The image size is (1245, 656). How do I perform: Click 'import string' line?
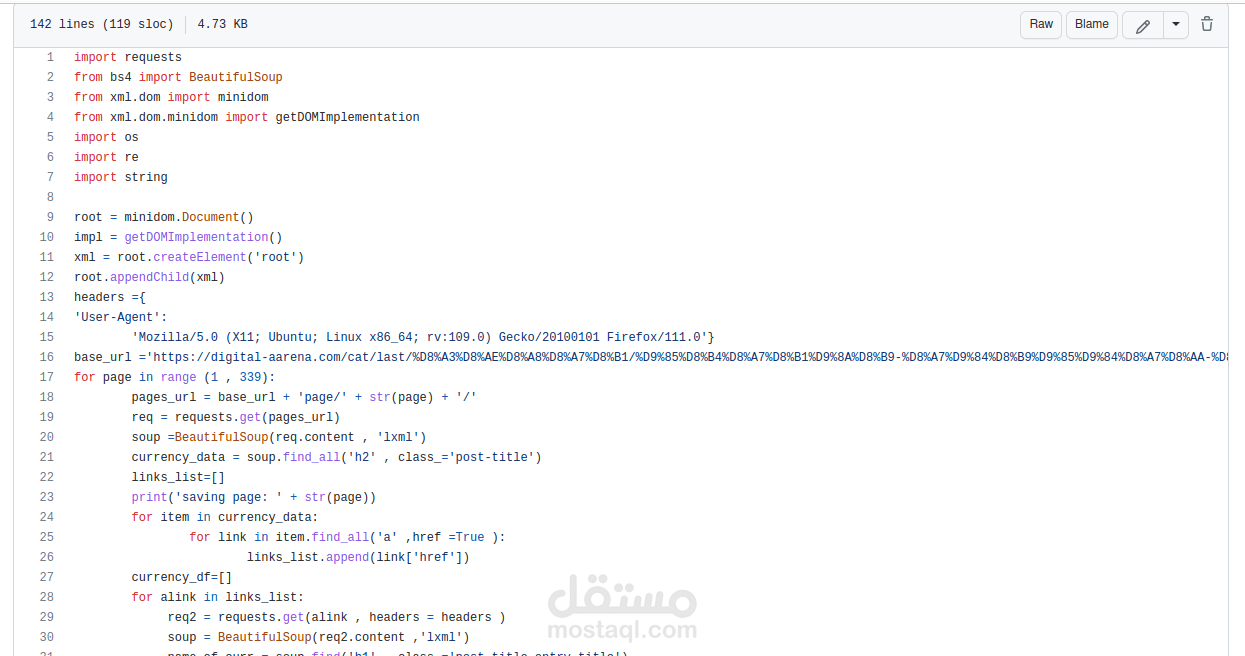coord(121,177)
